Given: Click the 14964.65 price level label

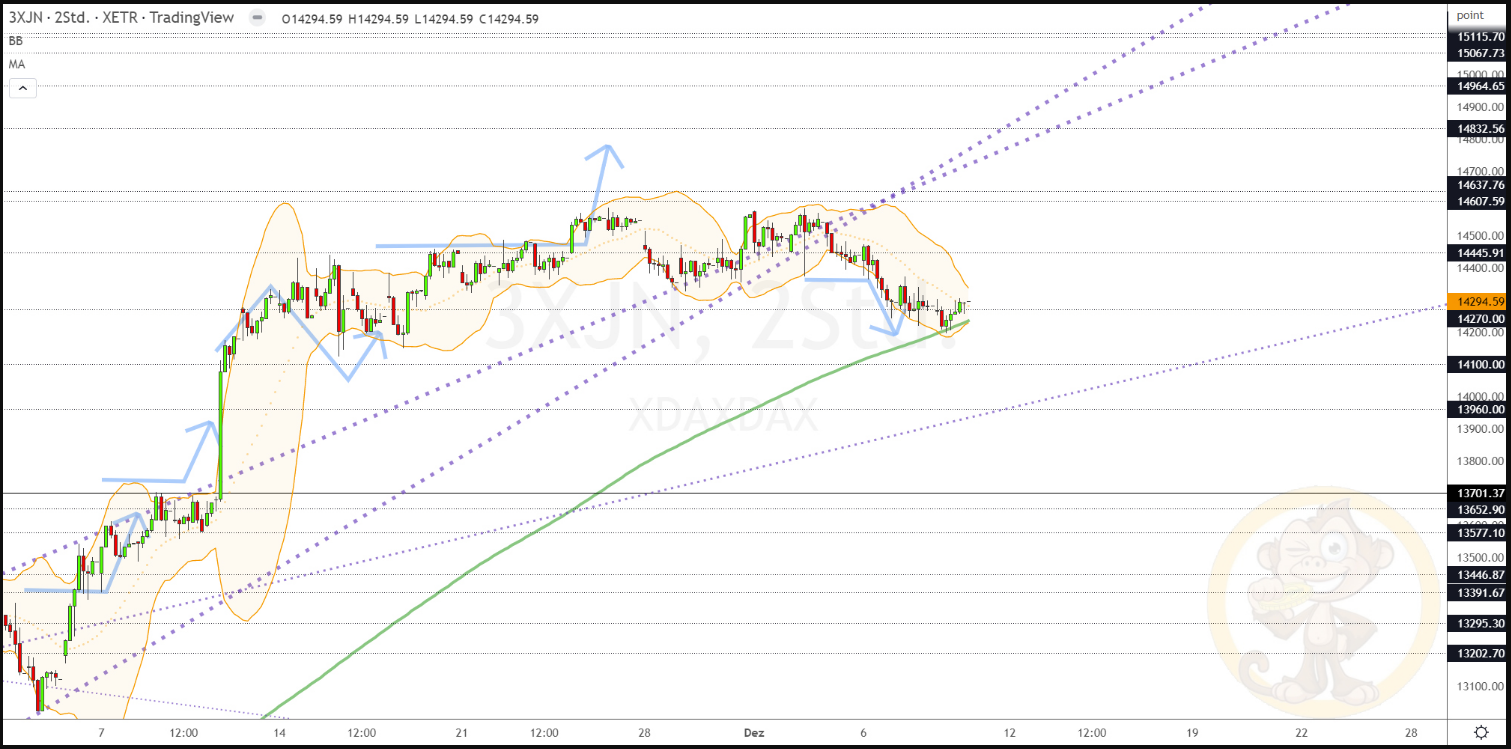Looking at the screenshot, I should [1479, 86].
